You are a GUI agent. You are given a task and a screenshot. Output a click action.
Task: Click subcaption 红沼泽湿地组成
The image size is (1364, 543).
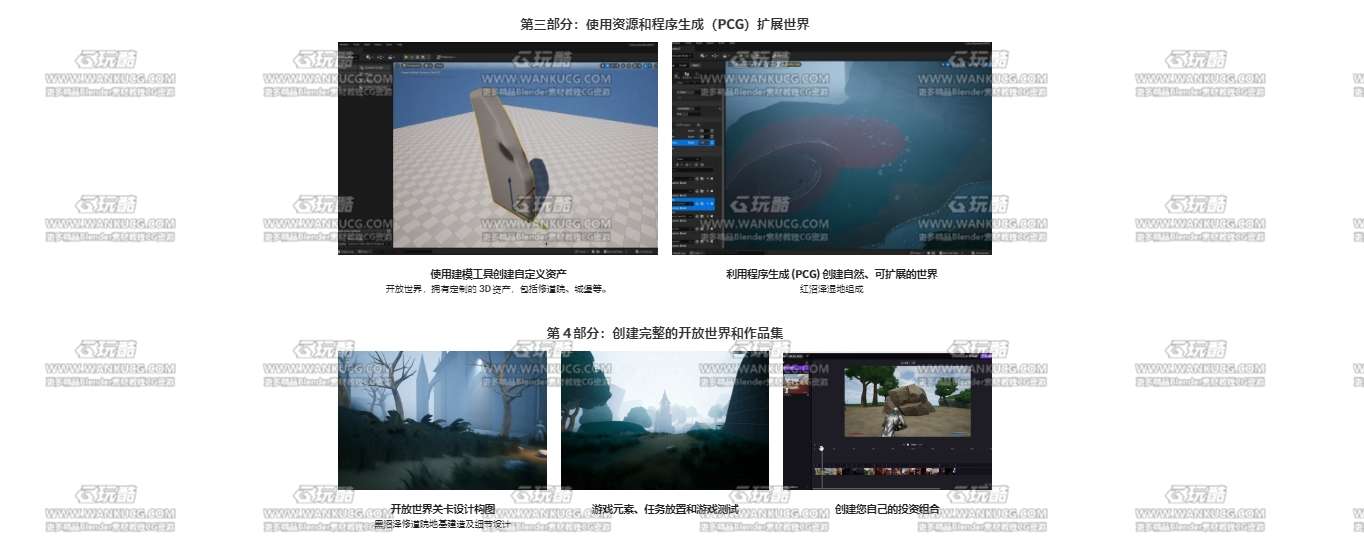[x=832, y=289]
